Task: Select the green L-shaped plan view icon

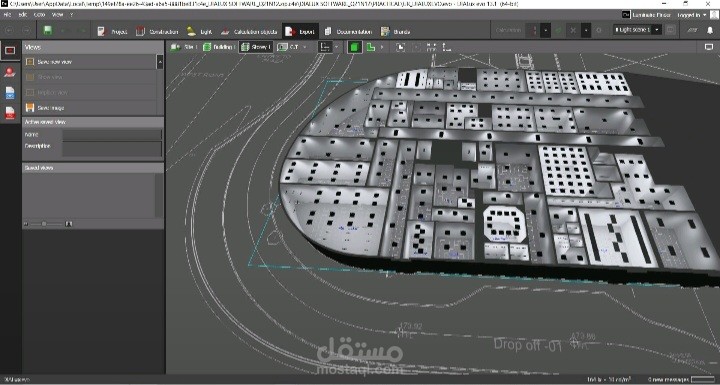Action: click(x=371, y=47)
